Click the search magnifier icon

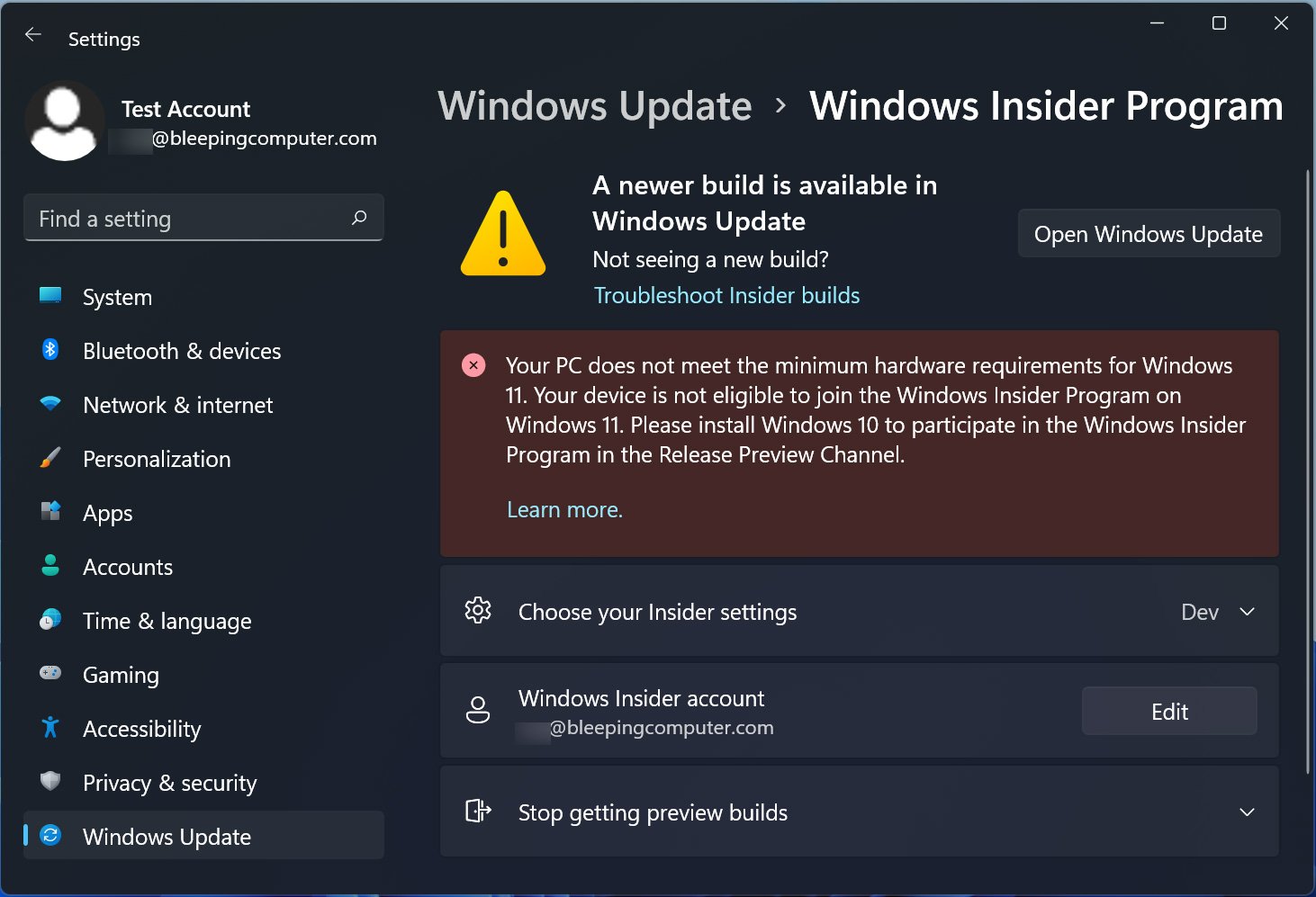coord(359,218)
